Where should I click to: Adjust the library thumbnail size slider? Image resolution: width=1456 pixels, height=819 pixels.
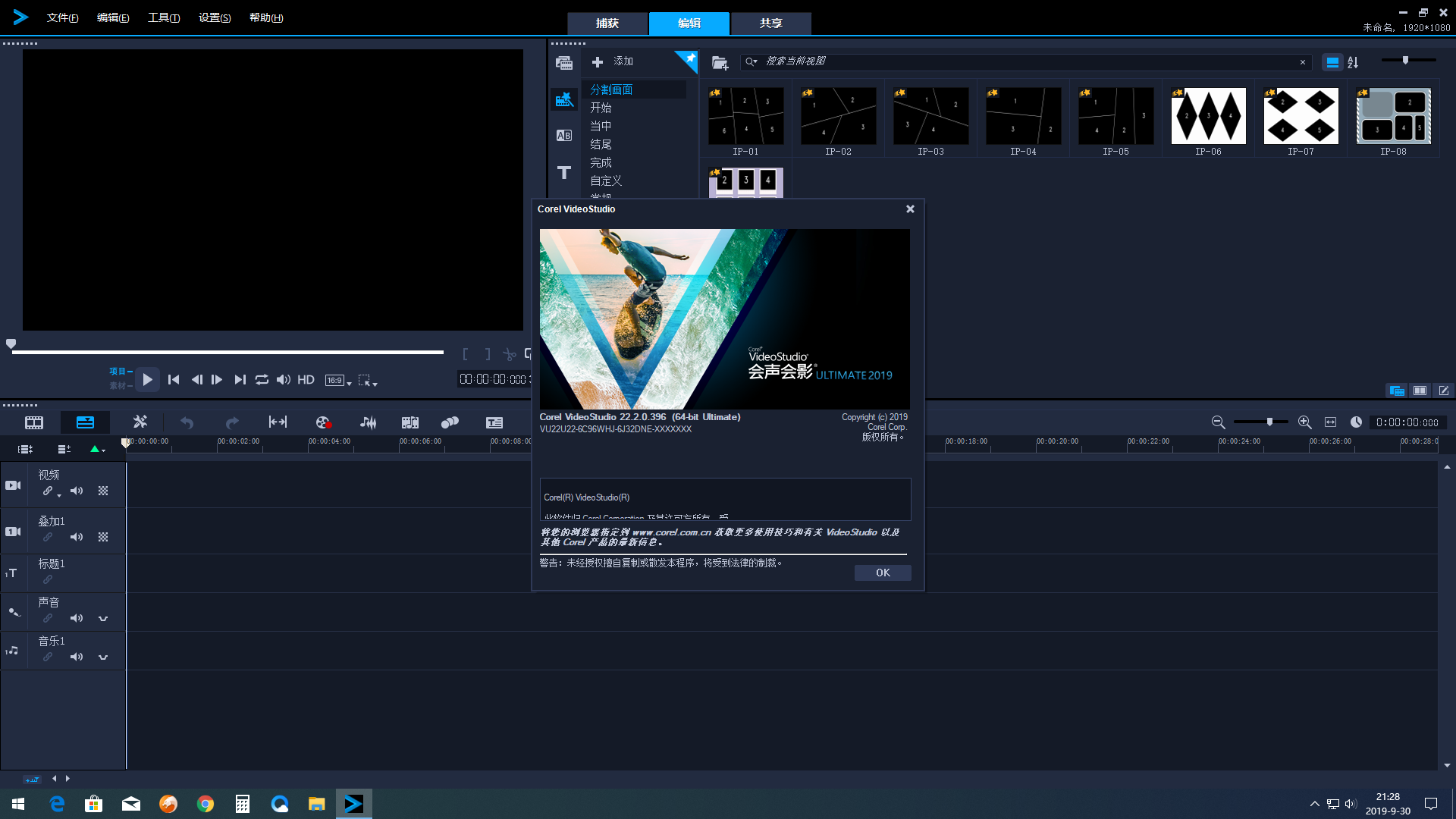click(x=1405, y=60)
